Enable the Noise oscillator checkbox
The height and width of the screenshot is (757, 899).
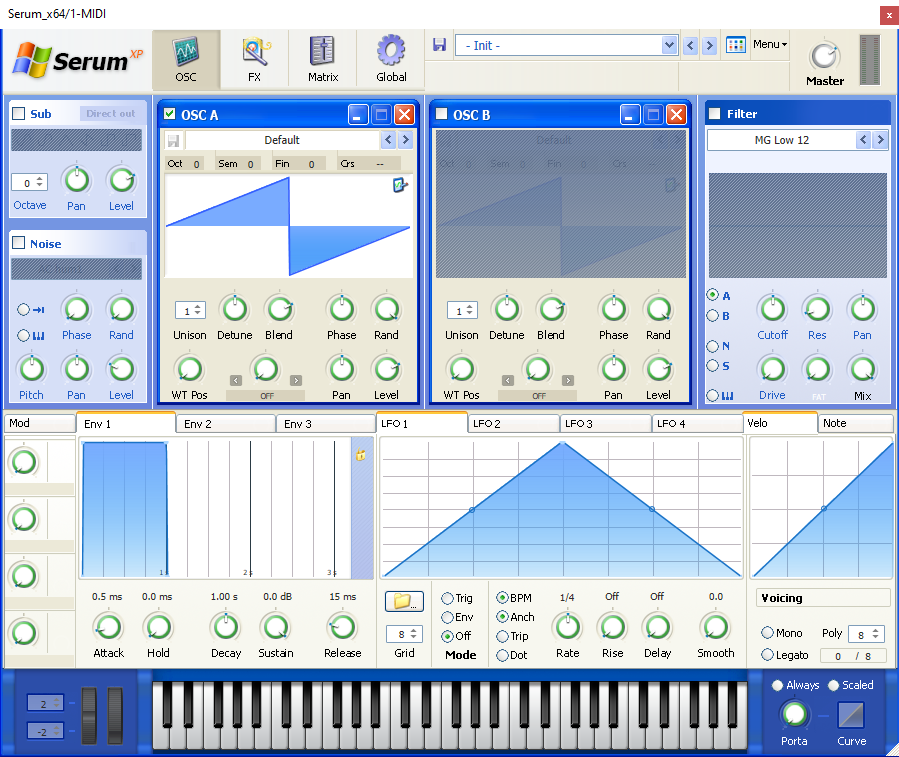coord(18,243)
